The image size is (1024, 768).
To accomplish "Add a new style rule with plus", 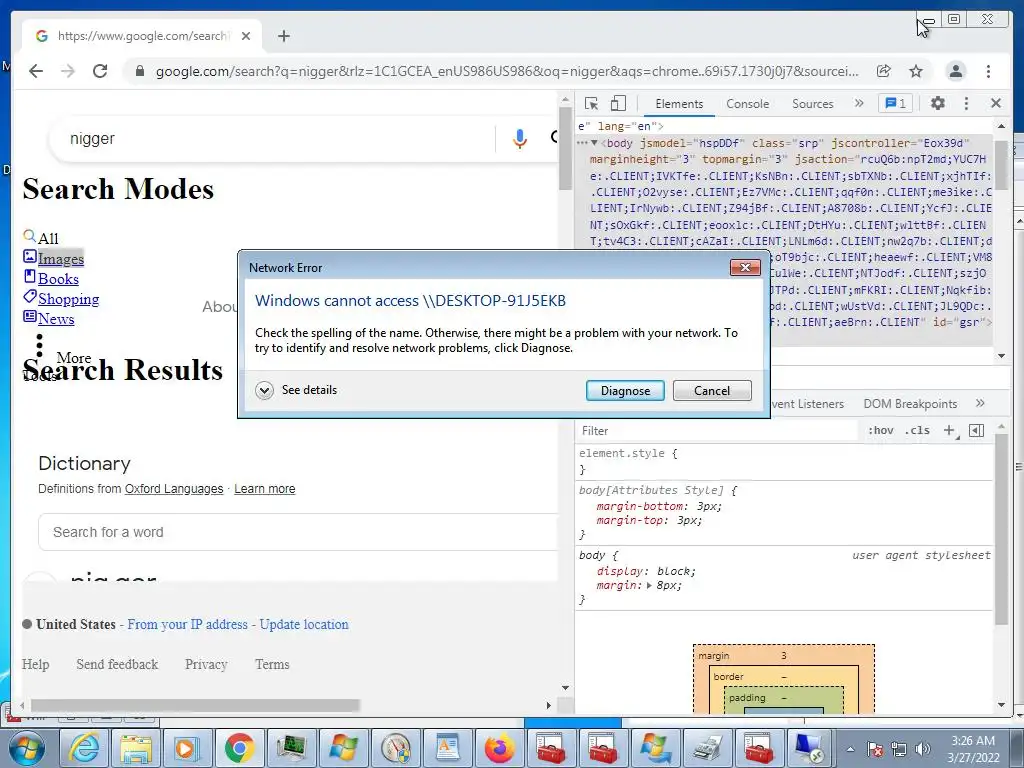I will pos(949,430).
